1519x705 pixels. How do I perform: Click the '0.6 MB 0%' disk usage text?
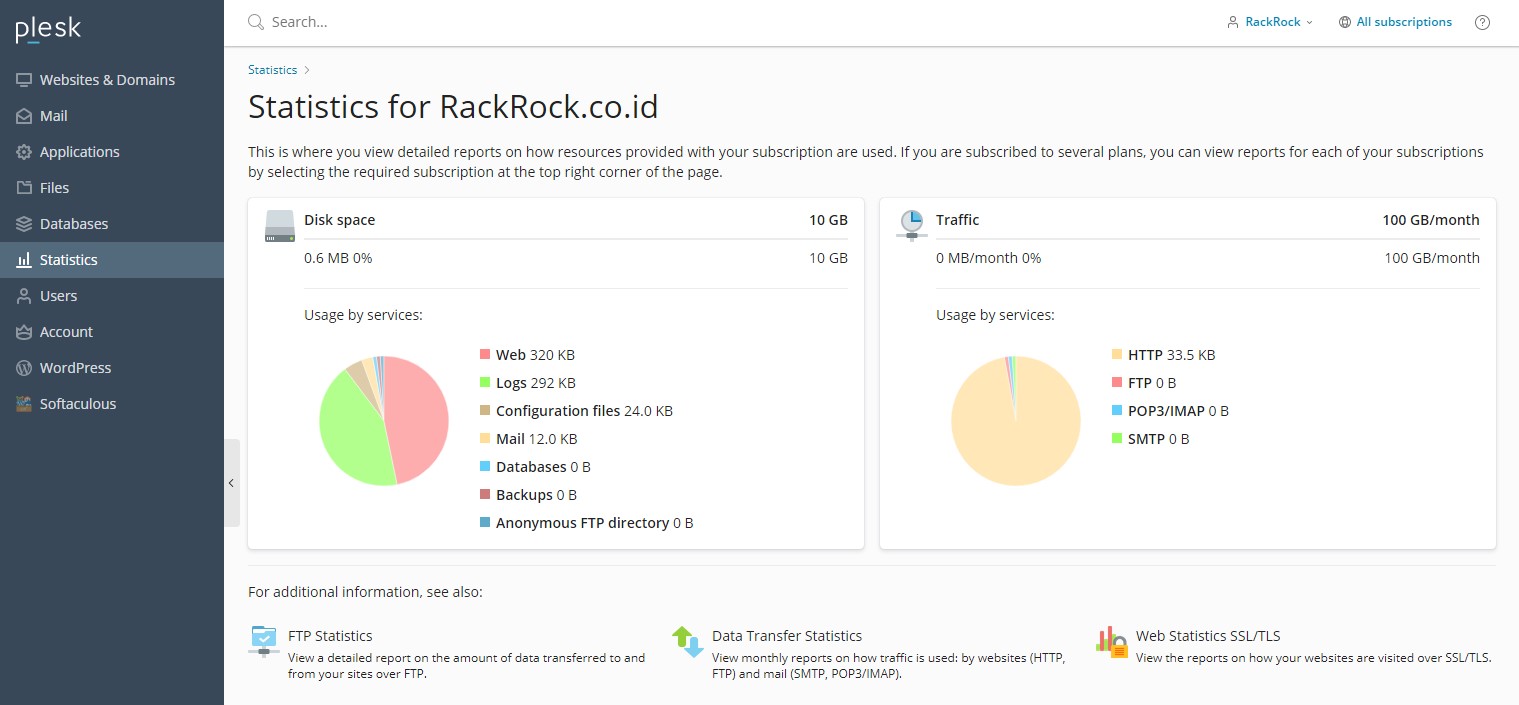[338, 258]
